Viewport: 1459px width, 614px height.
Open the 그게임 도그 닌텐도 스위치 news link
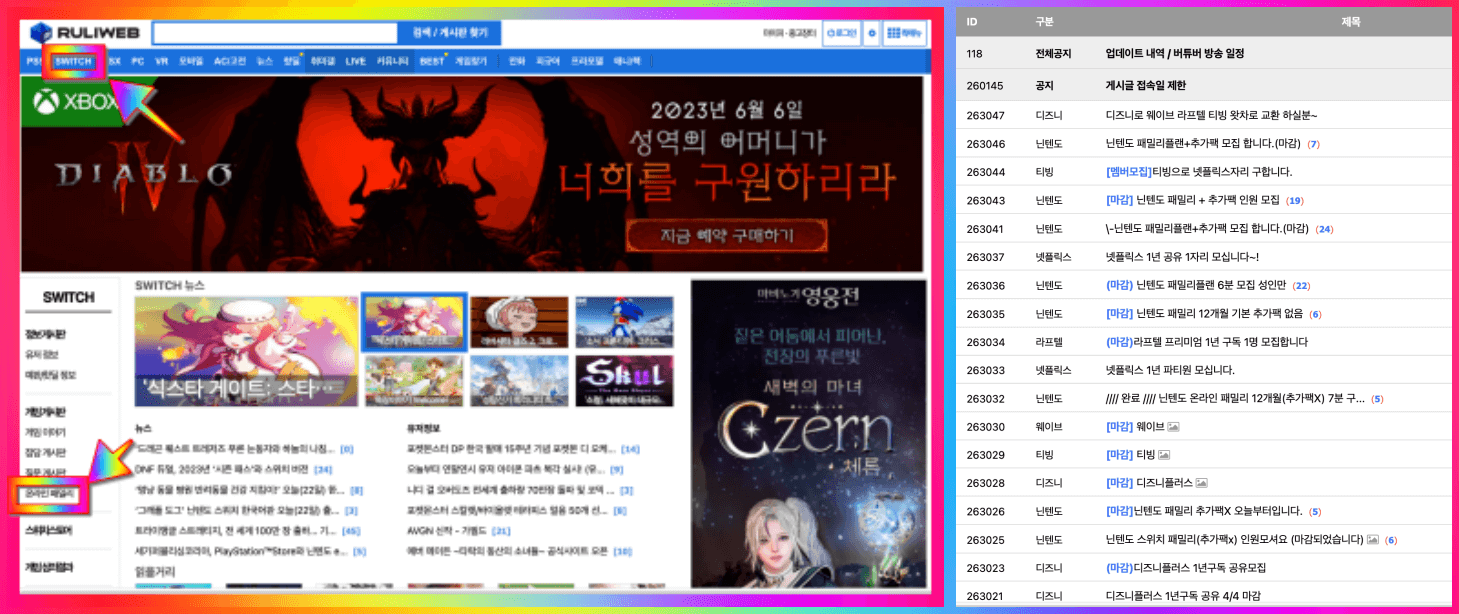click(x=239, y=510)
